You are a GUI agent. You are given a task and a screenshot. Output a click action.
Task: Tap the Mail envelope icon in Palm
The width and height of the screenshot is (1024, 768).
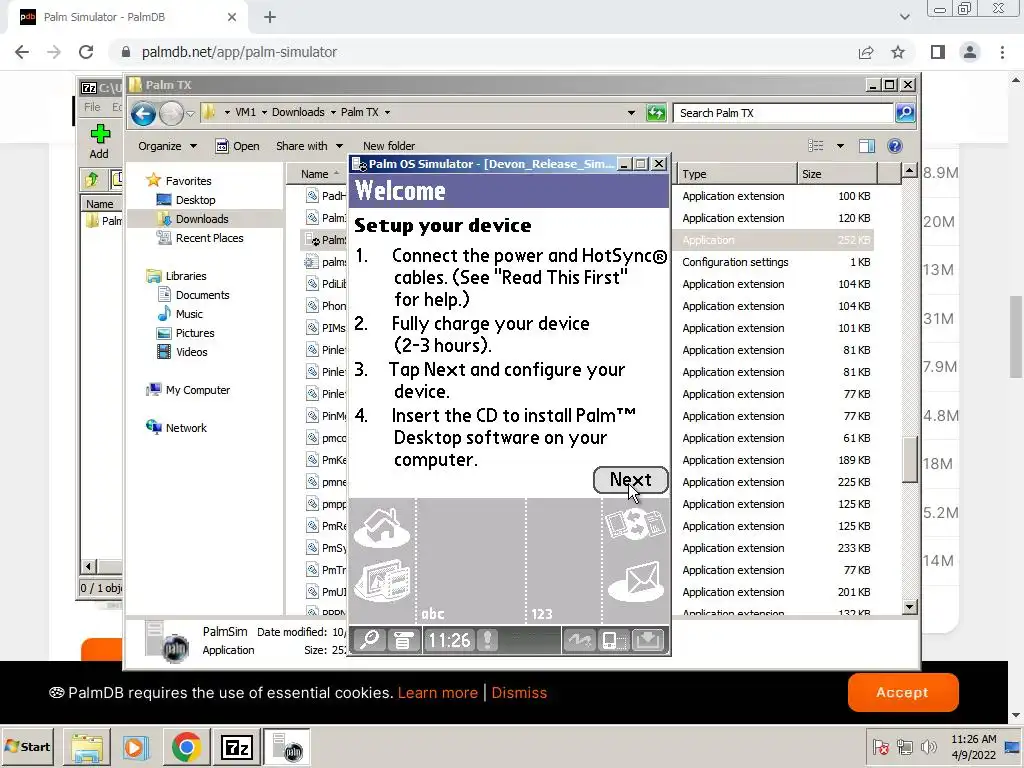[x=635, y=581]
